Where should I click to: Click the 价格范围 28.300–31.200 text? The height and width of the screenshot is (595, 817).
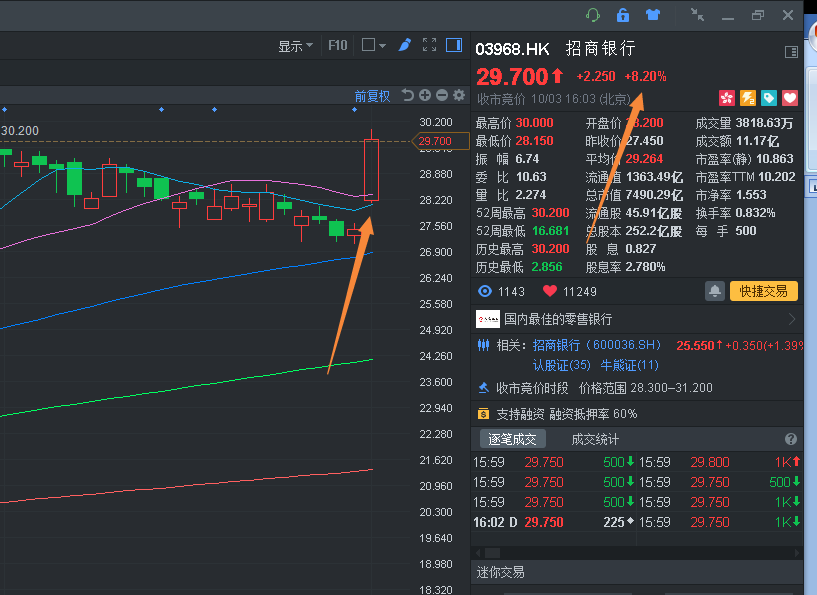646,388
